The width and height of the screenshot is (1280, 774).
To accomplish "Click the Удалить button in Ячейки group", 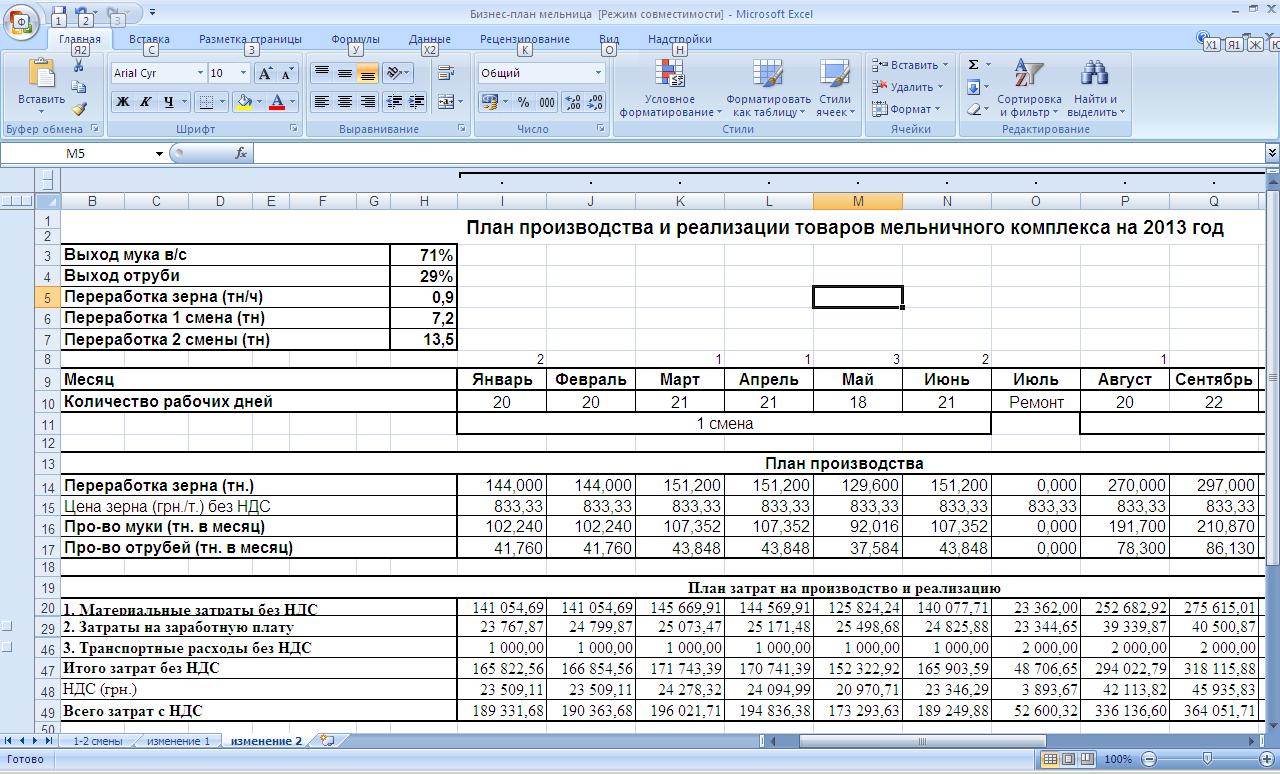I will pos(907,87).
